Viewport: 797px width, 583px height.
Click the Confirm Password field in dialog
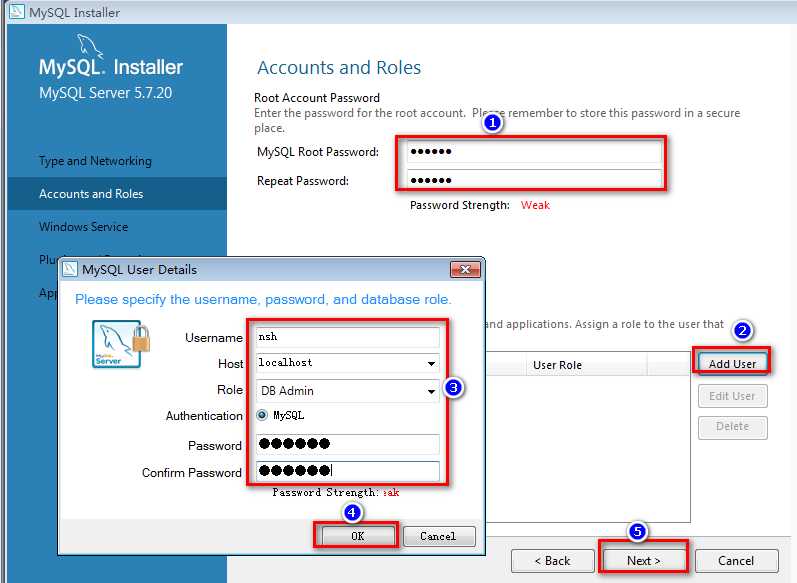click(x=348, y=471)
